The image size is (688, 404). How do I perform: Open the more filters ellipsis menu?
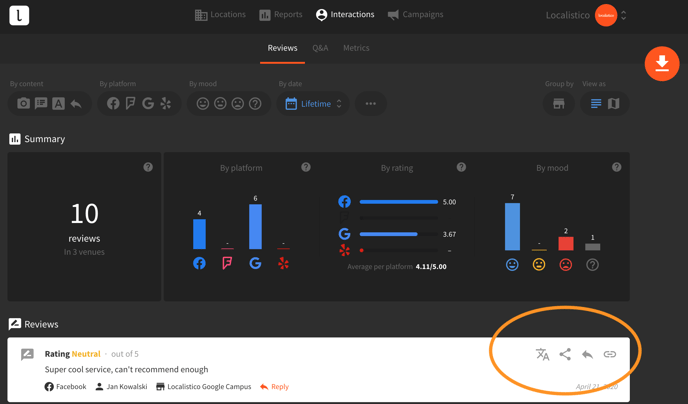(x=371, y=104)
